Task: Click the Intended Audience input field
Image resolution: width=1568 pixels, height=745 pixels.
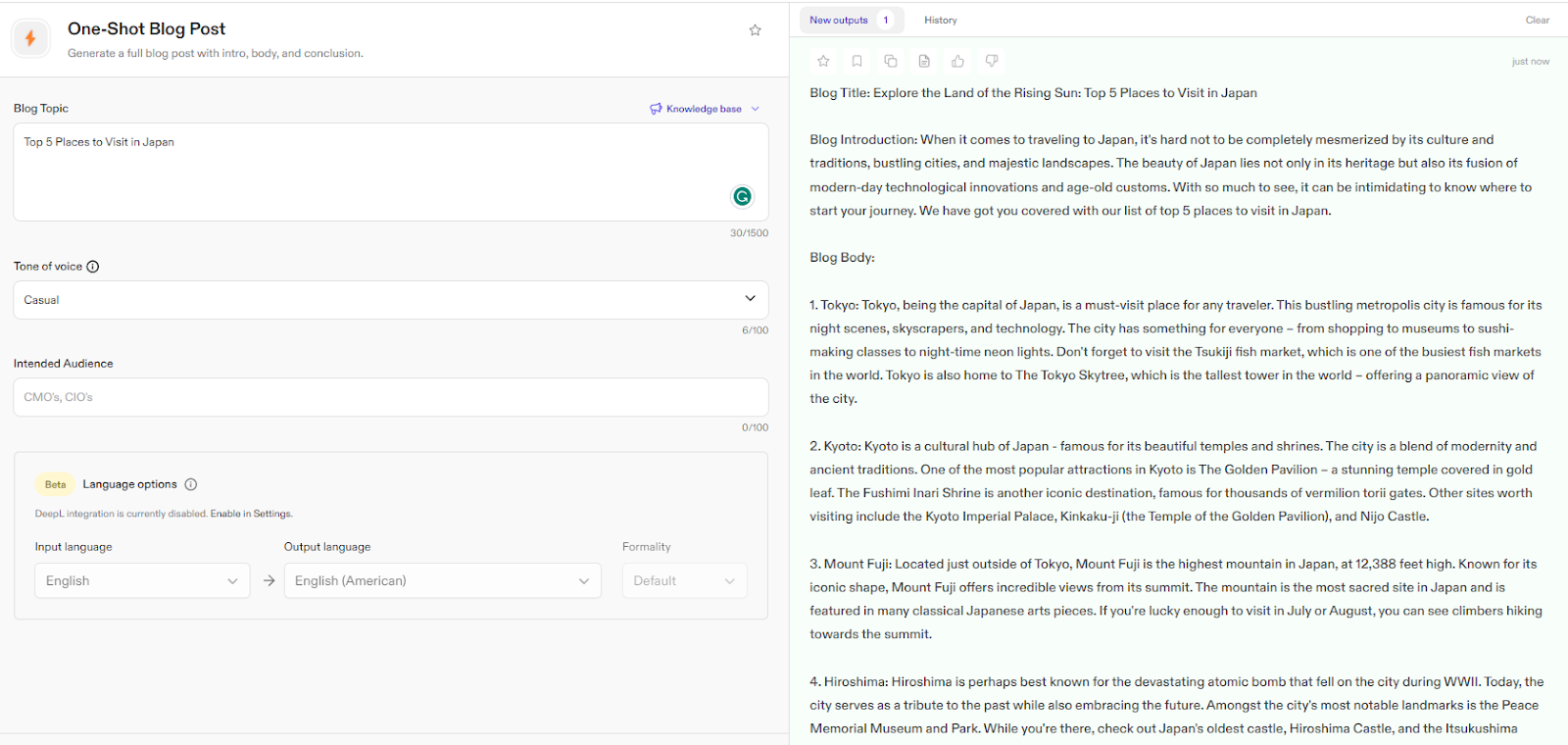Action: [390, 397]
